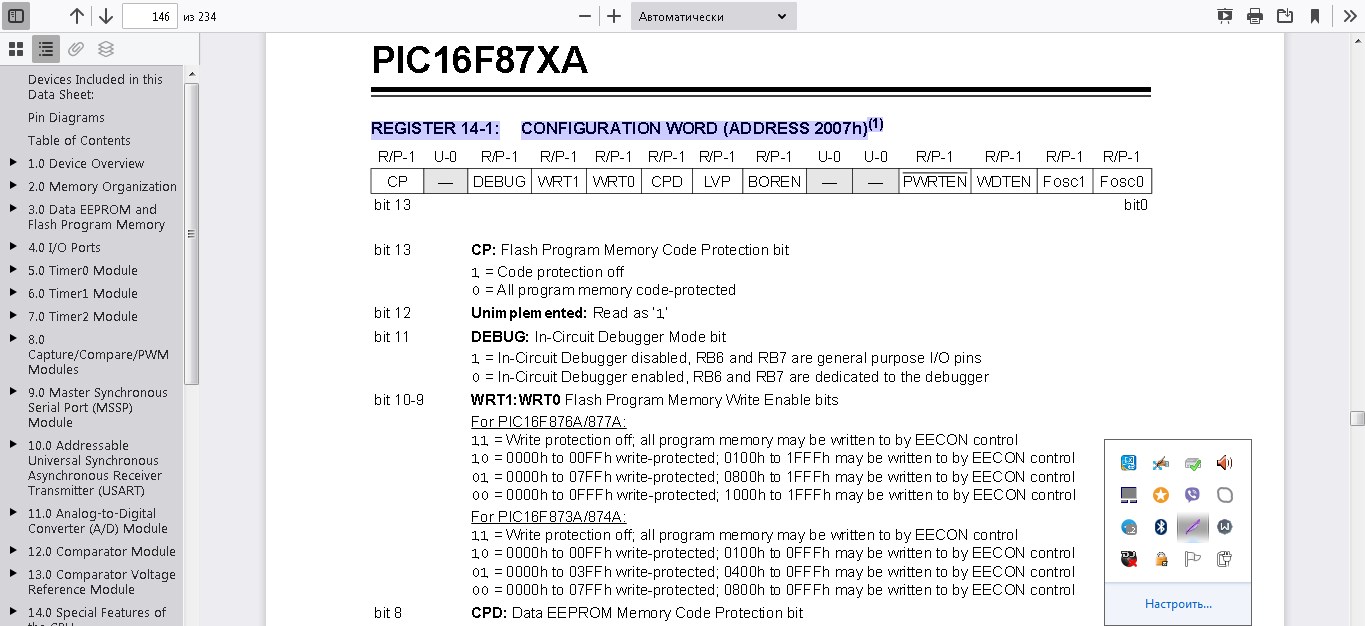This screenshot has width=1365, height=626.
Task: Show layers in the sidebar
Action: coord(106,49)
